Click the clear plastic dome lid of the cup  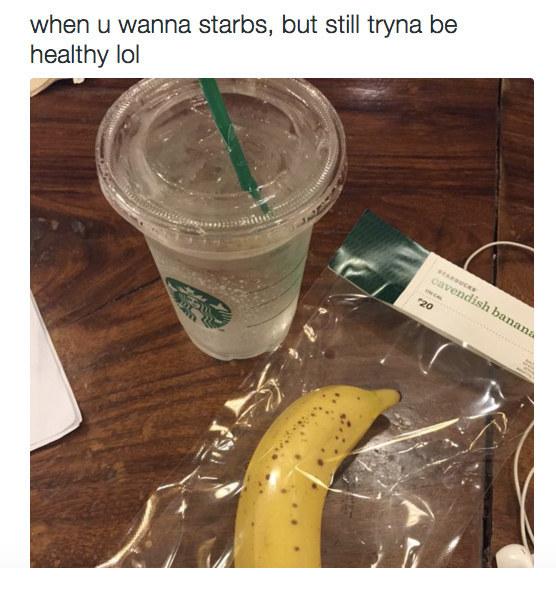(x=222, y=156)
